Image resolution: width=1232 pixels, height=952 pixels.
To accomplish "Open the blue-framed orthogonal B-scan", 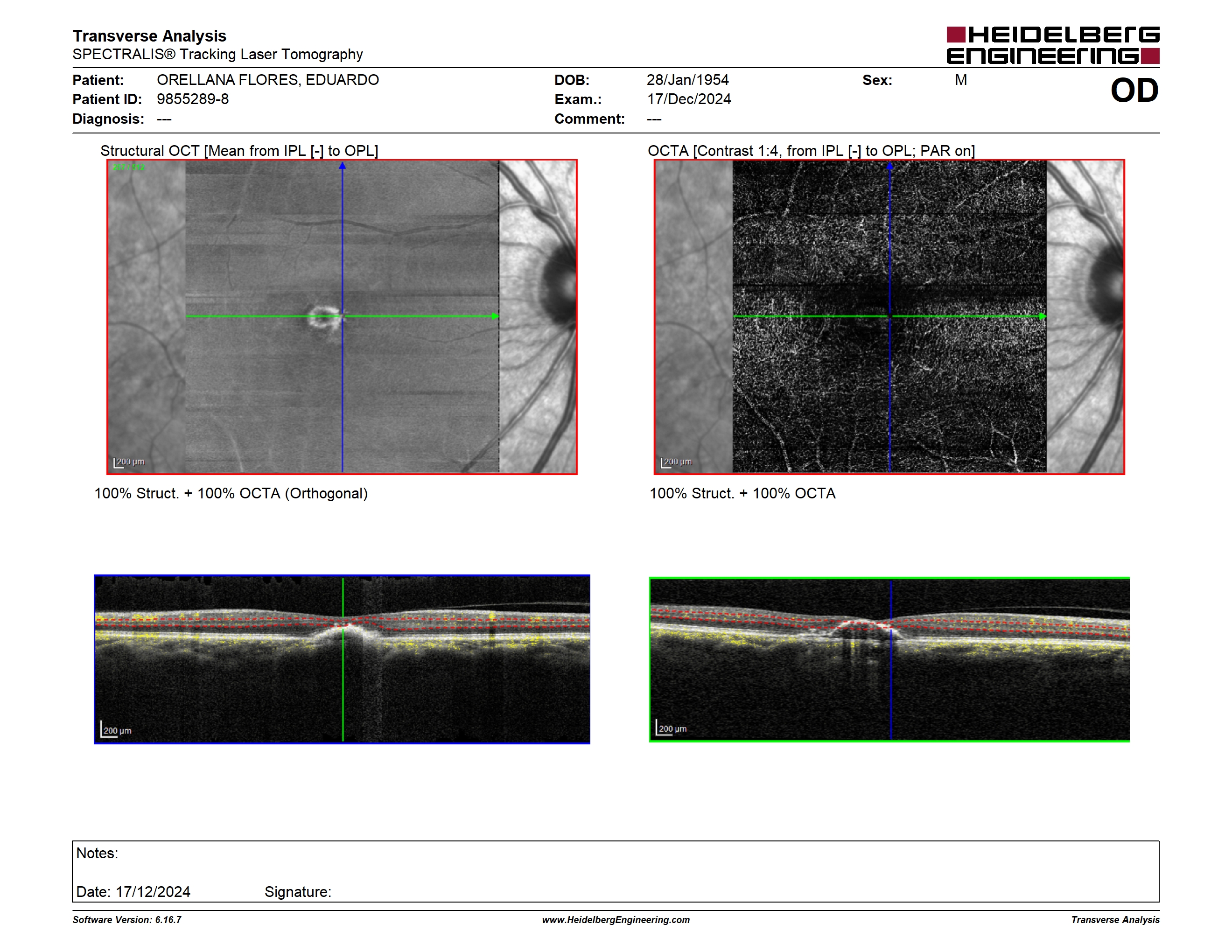I will click(342, 659).
